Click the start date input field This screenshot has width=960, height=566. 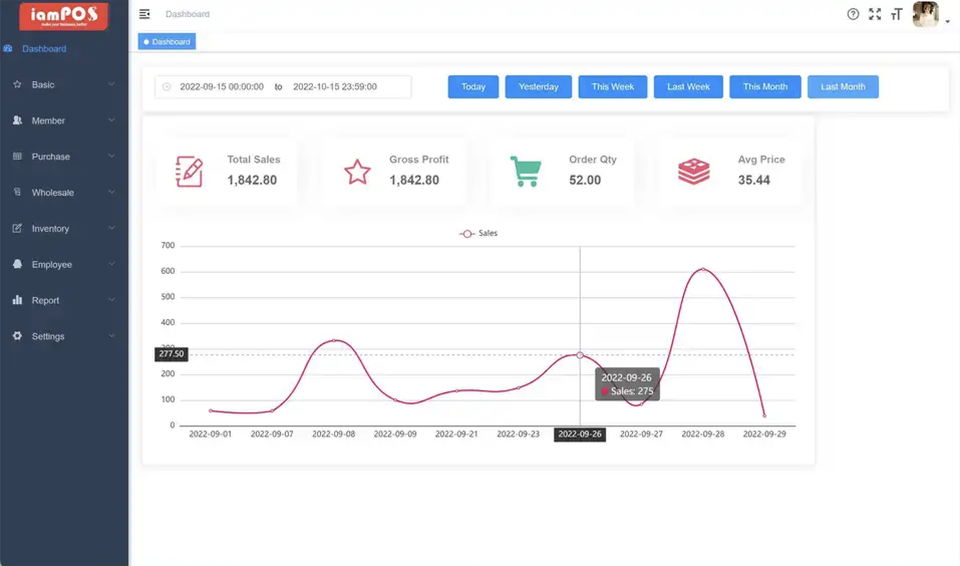[x=222, y=87]
